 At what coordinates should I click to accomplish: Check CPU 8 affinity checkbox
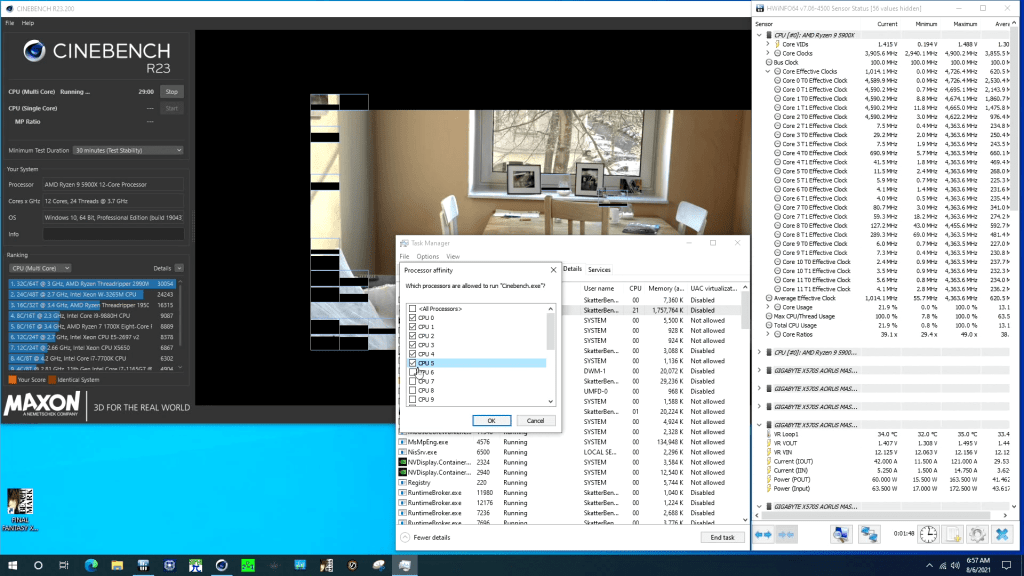412,391
